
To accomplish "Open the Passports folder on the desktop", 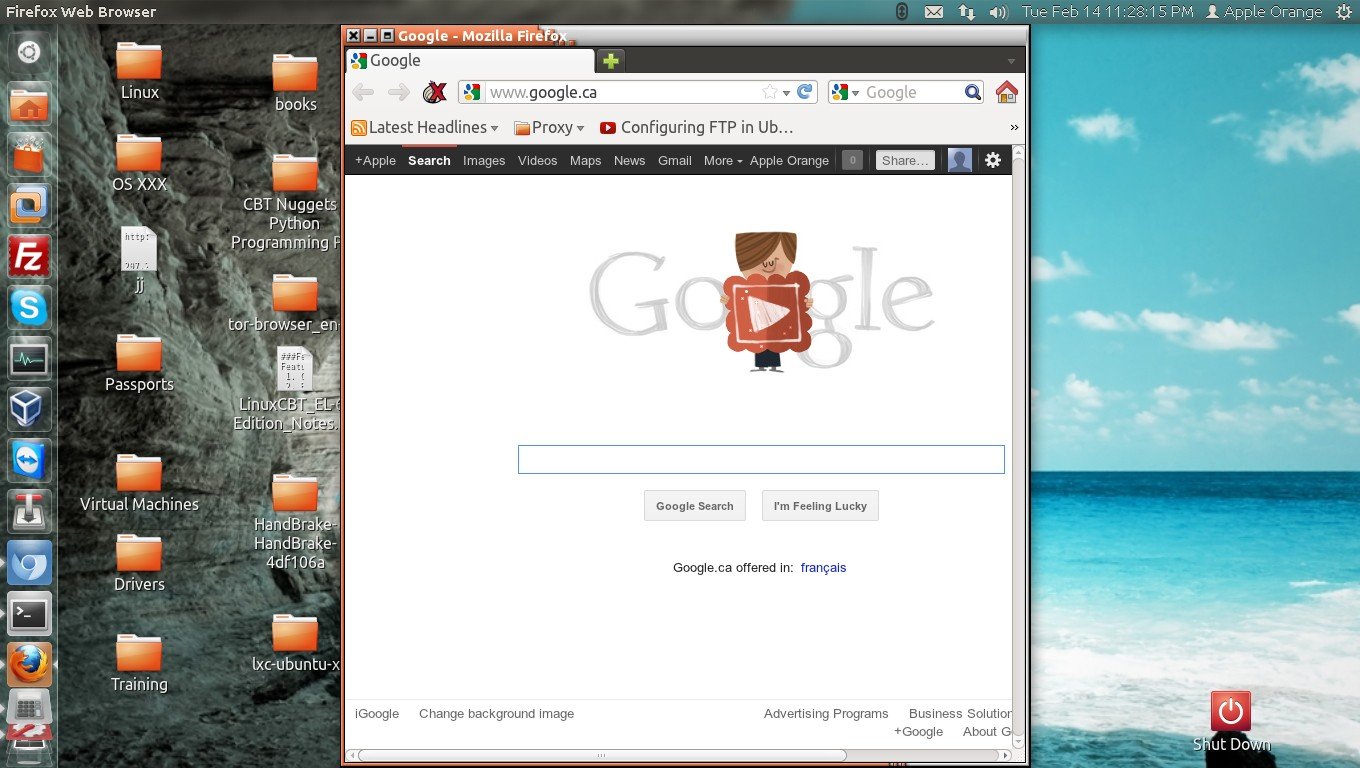I will point(139,363).
